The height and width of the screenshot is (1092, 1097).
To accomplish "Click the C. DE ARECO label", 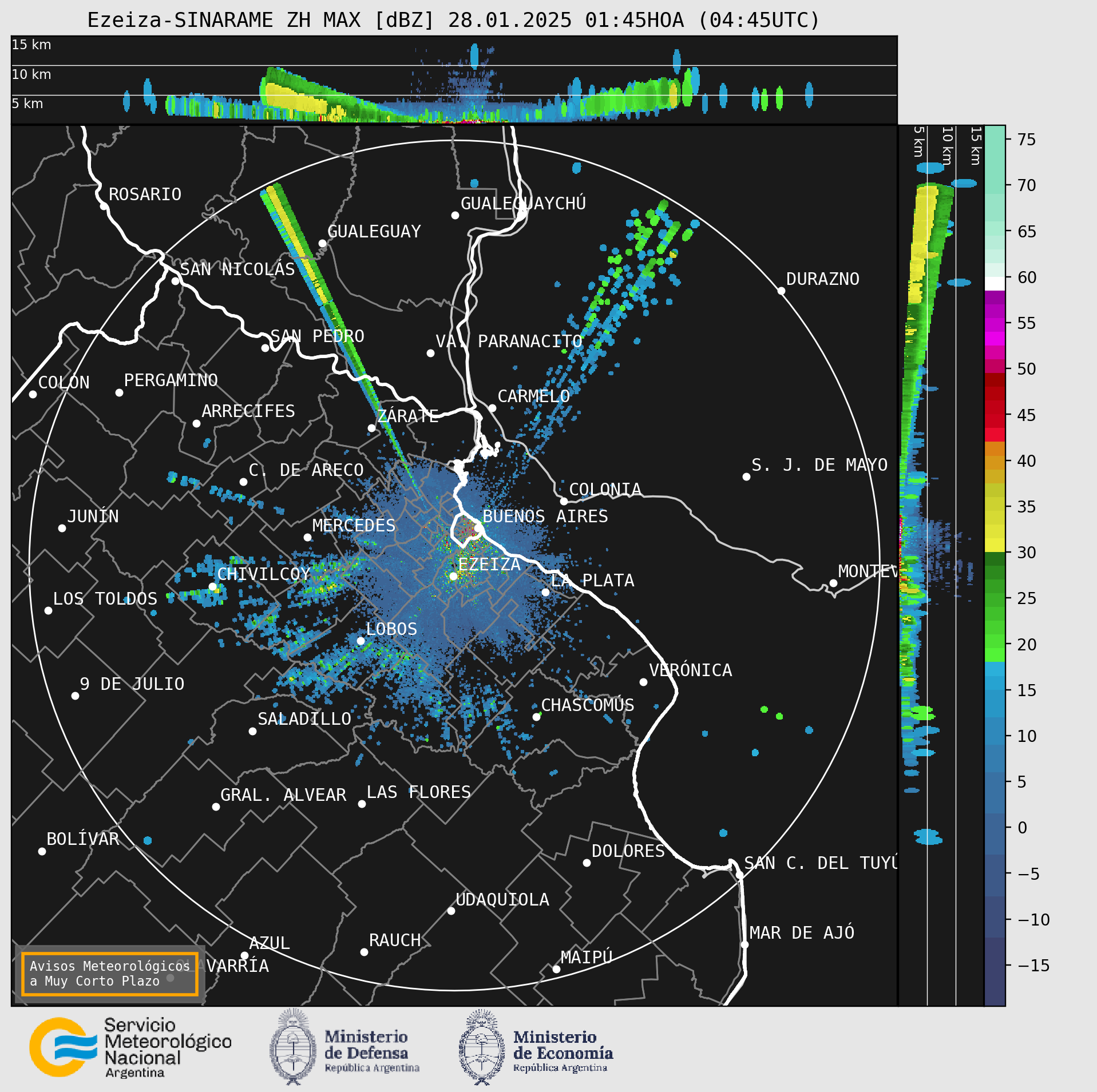I will pos(306,470).
